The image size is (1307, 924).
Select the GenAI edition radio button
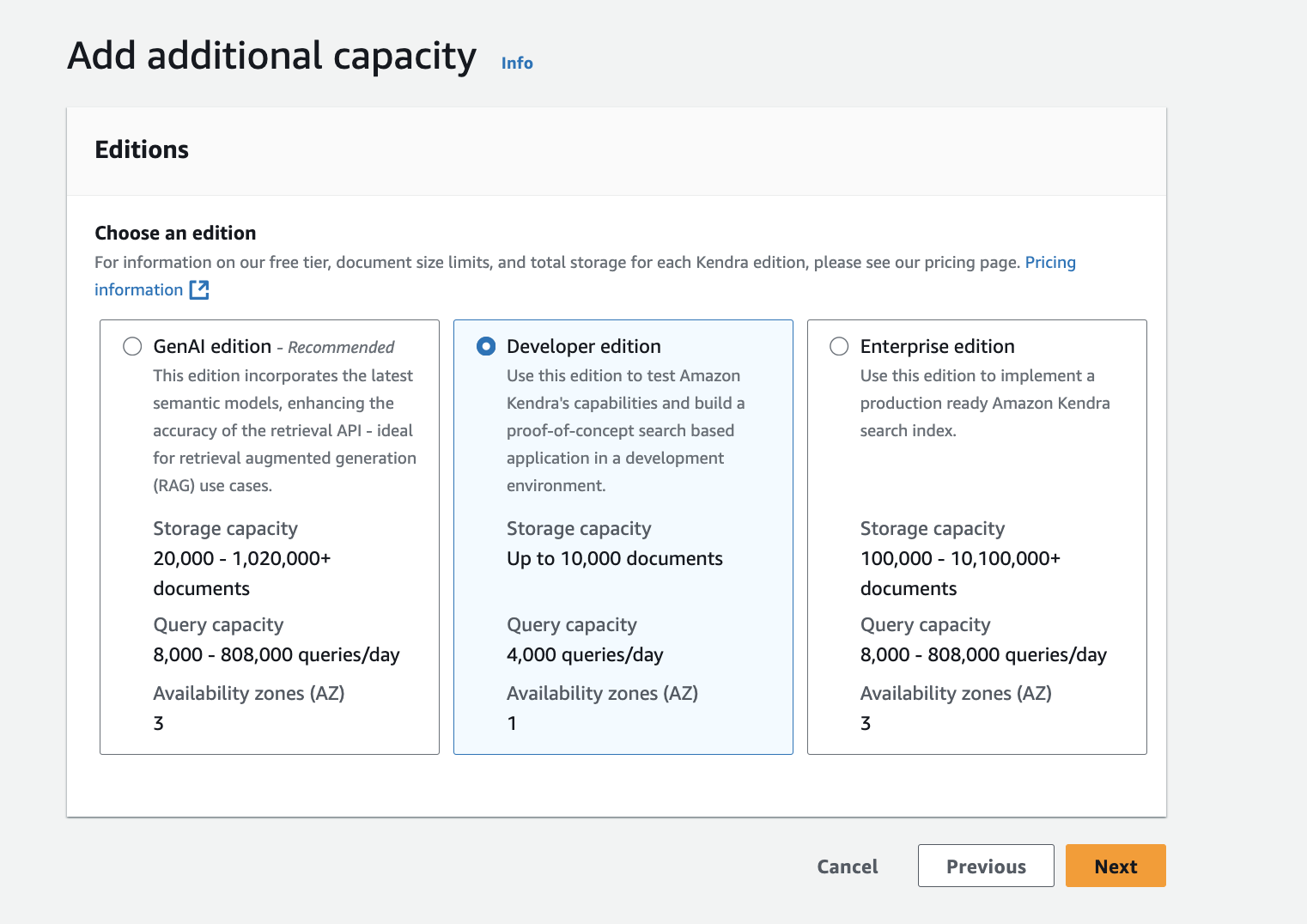132,346
